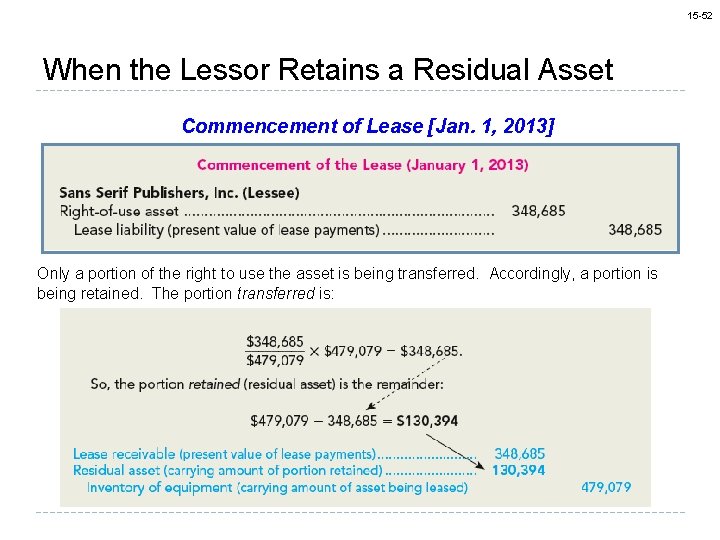Click "Sans Serif Publishers, Inc. (Lessee)" text
The height and width of the screenshot is (540, 720).
coord(179,192)
